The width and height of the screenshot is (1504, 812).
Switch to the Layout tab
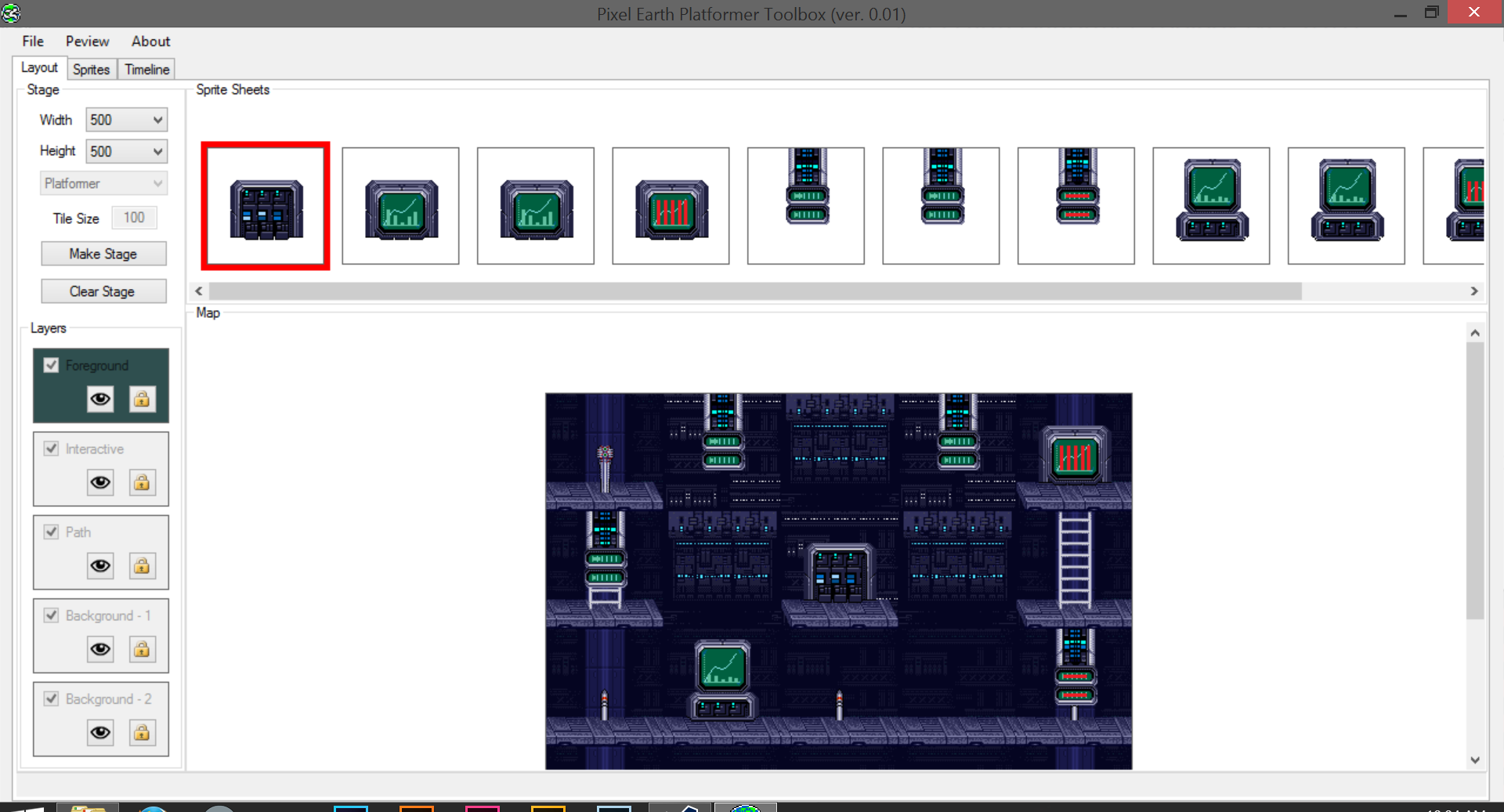pyautogui.click(x=39, y=68)
